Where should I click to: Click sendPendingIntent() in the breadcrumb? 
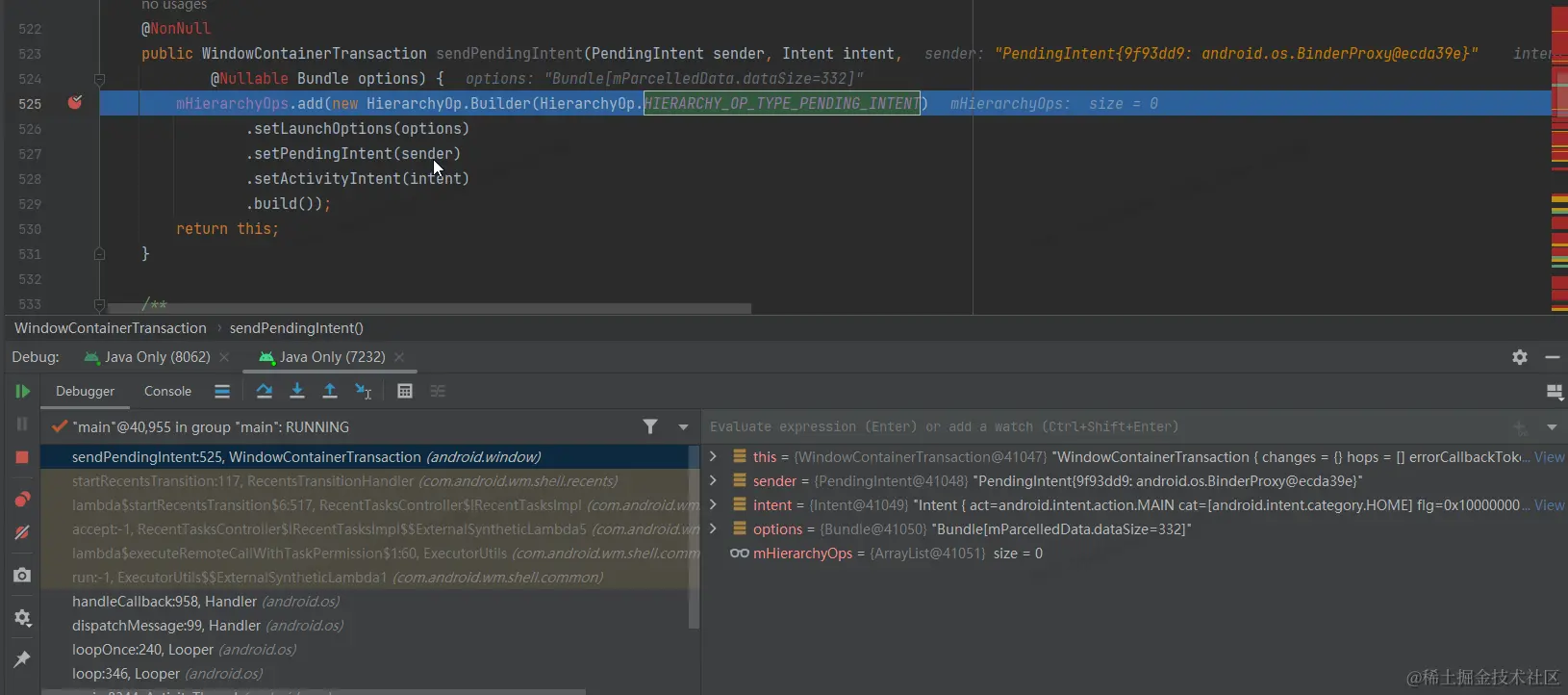[x=296, y=328]
